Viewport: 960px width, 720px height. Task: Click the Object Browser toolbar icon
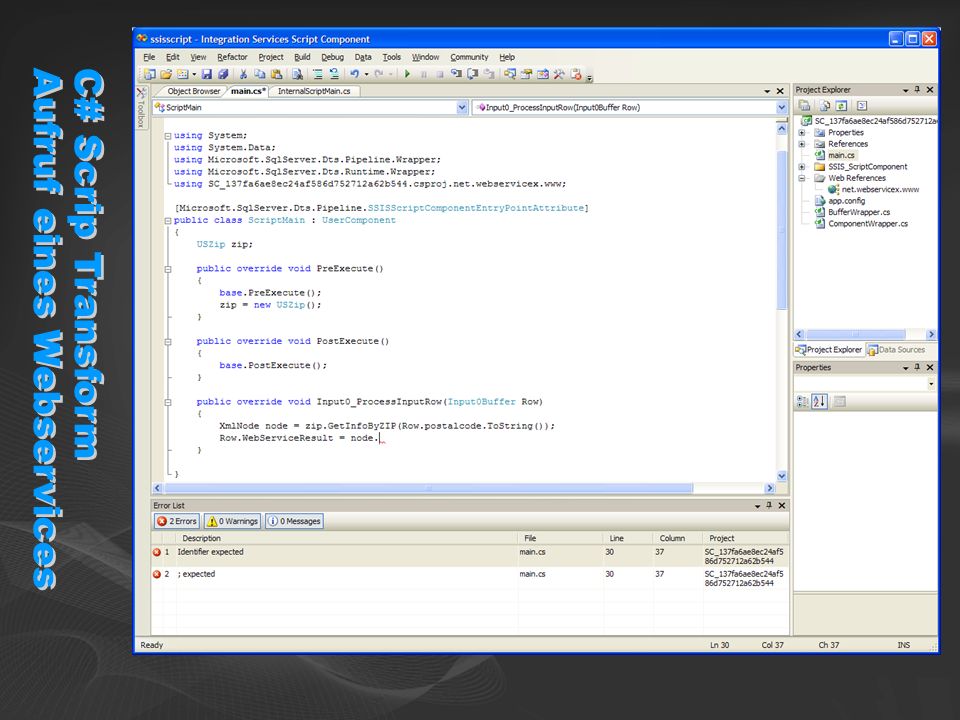click(543, 74)
